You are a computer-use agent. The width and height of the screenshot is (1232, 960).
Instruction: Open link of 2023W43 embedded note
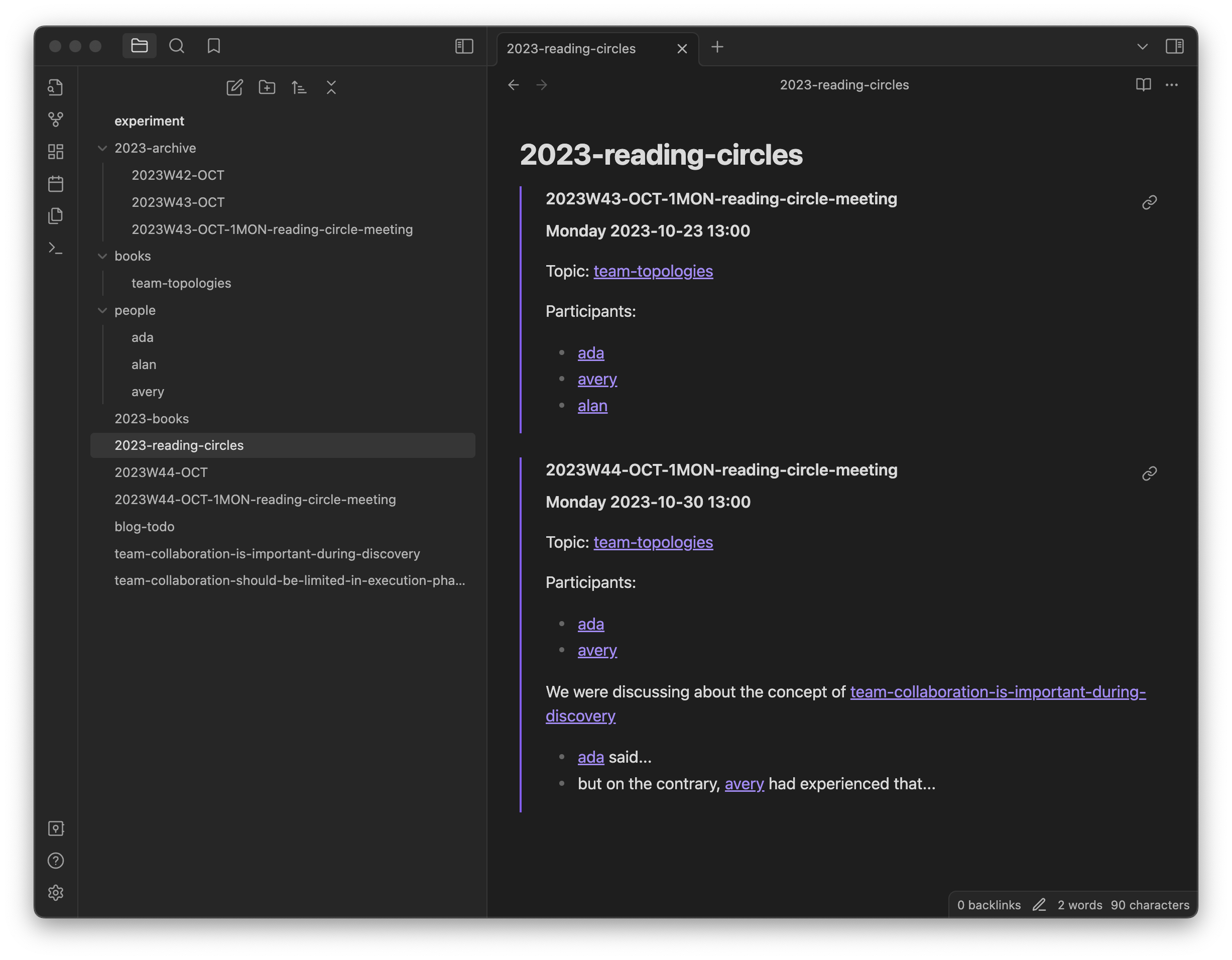(1149, 202)
